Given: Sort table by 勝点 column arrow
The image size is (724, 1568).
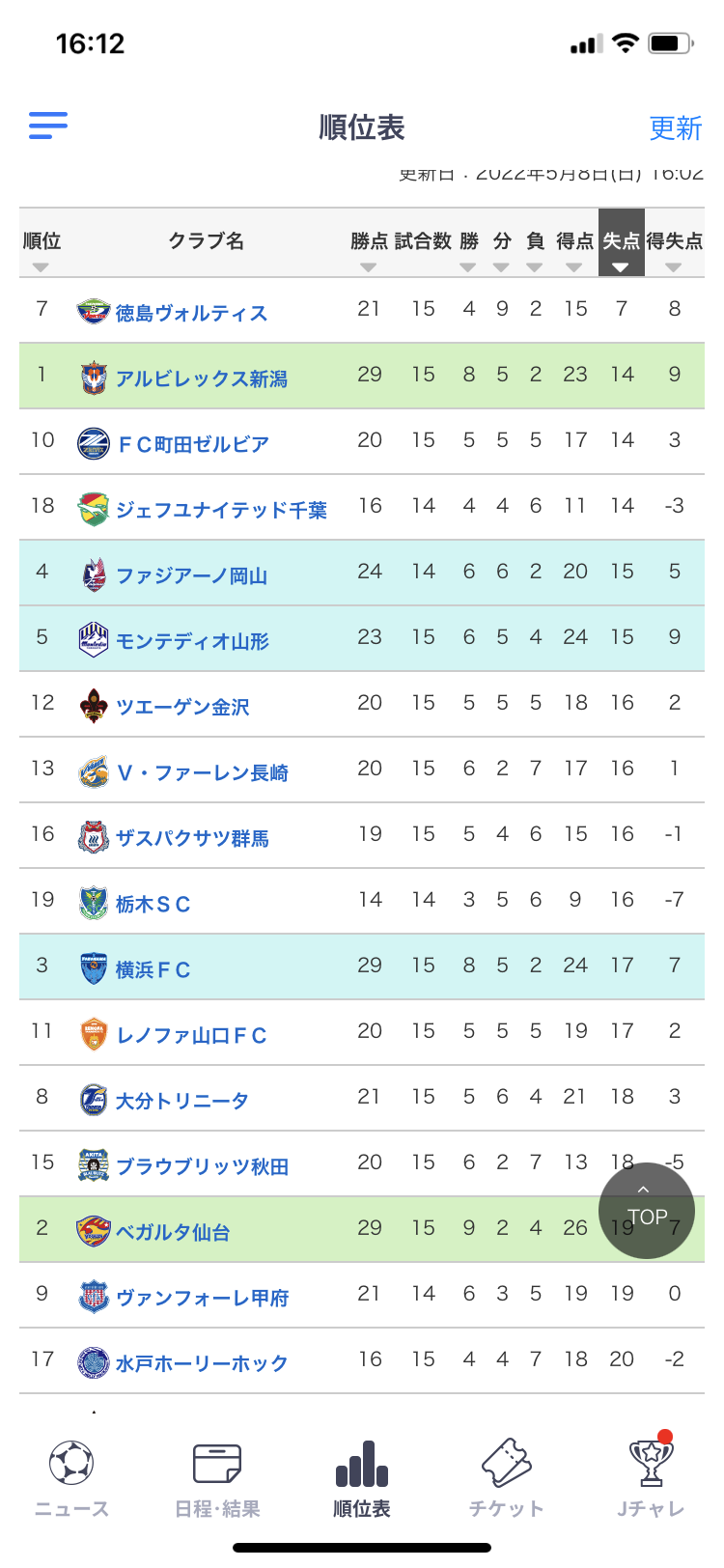Looking at the screenshot, I should 368,267.
